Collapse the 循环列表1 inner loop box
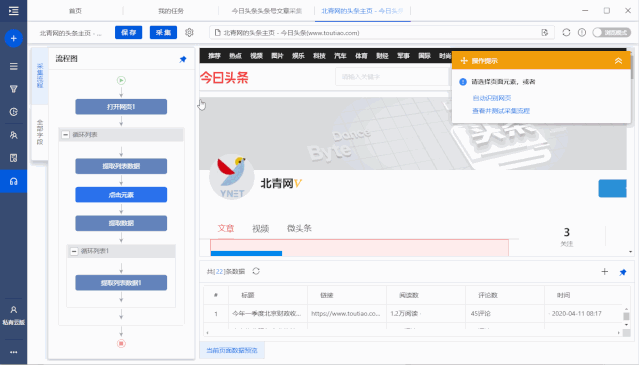 74,251
